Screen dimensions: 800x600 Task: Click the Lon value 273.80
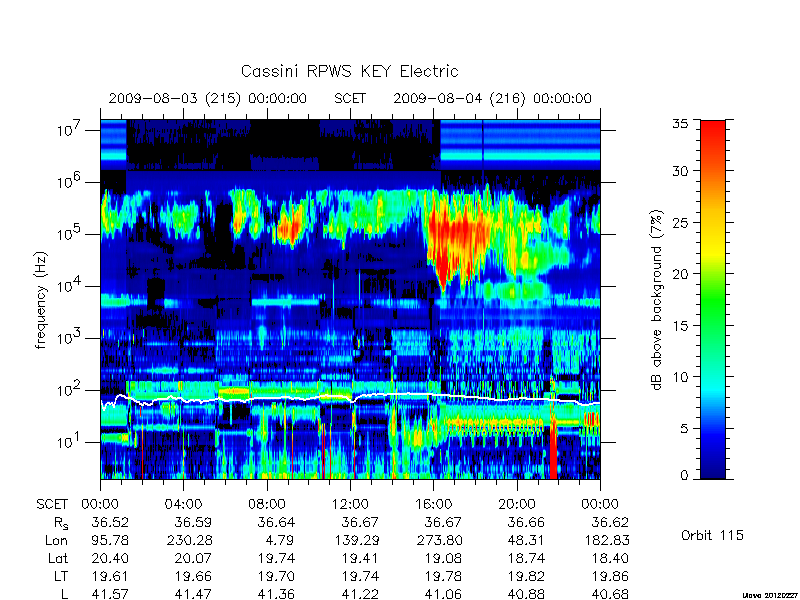coord(440,540)
